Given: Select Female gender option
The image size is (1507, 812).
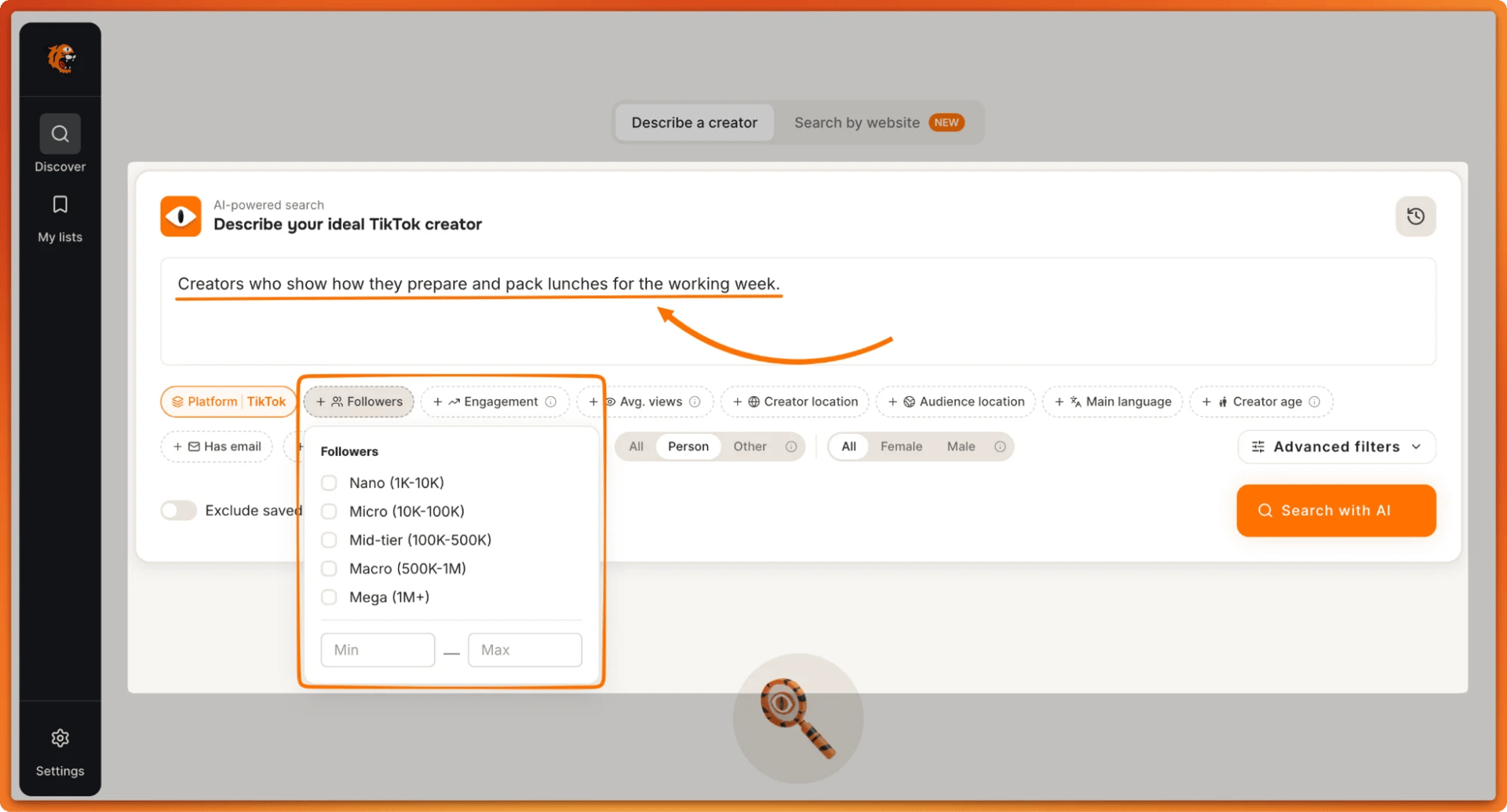Looking at the screenshot, I should (901, 446).
